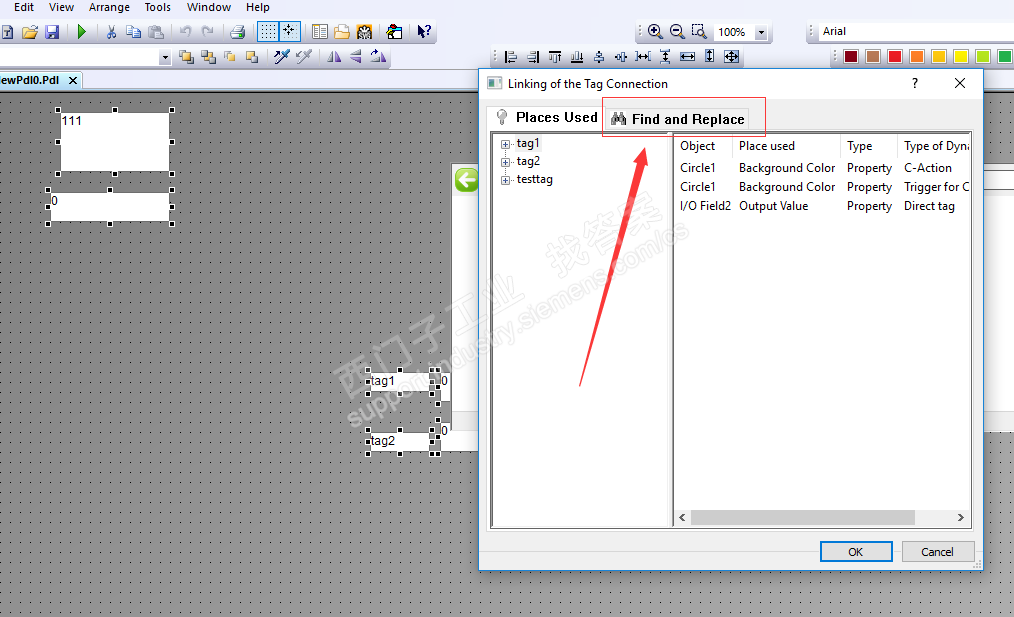Select the text object showing 111
The image size is (1014, 617).
(x=115, y=142)
